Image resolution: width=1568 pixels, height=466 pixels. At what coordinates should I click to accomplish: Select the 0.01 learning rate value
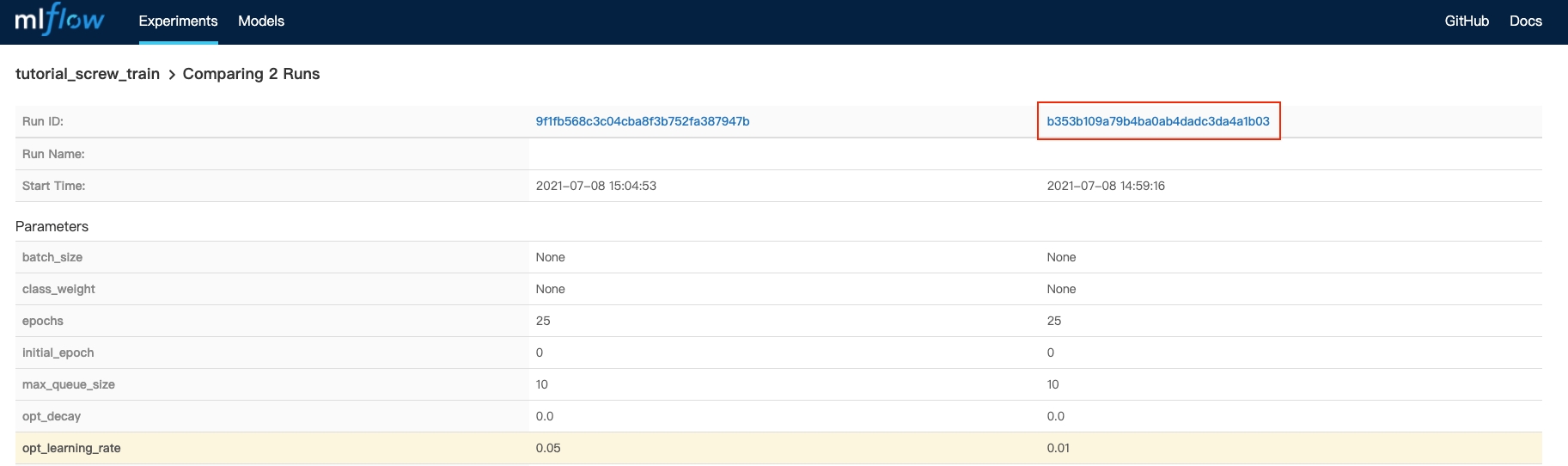click(1059, 448)
